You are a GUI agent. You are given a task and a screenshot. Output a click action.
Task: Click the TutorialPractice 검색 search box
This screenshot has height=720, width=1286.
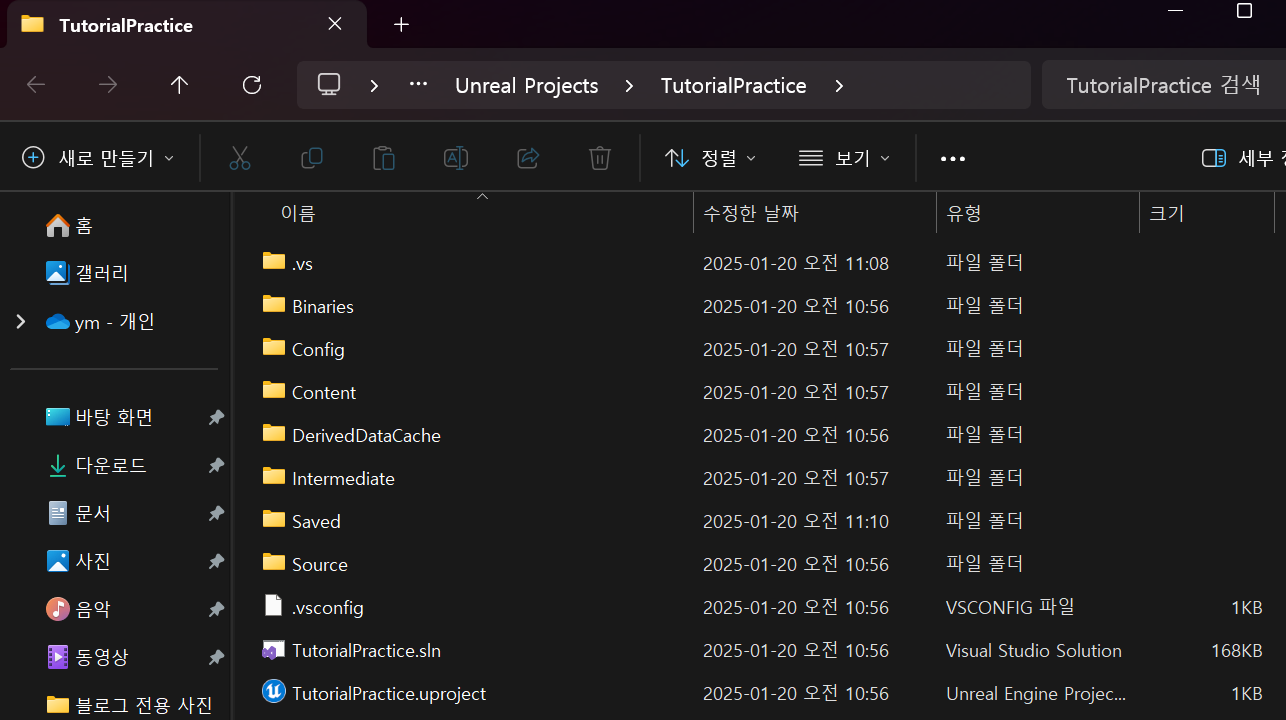(1164, 85)
